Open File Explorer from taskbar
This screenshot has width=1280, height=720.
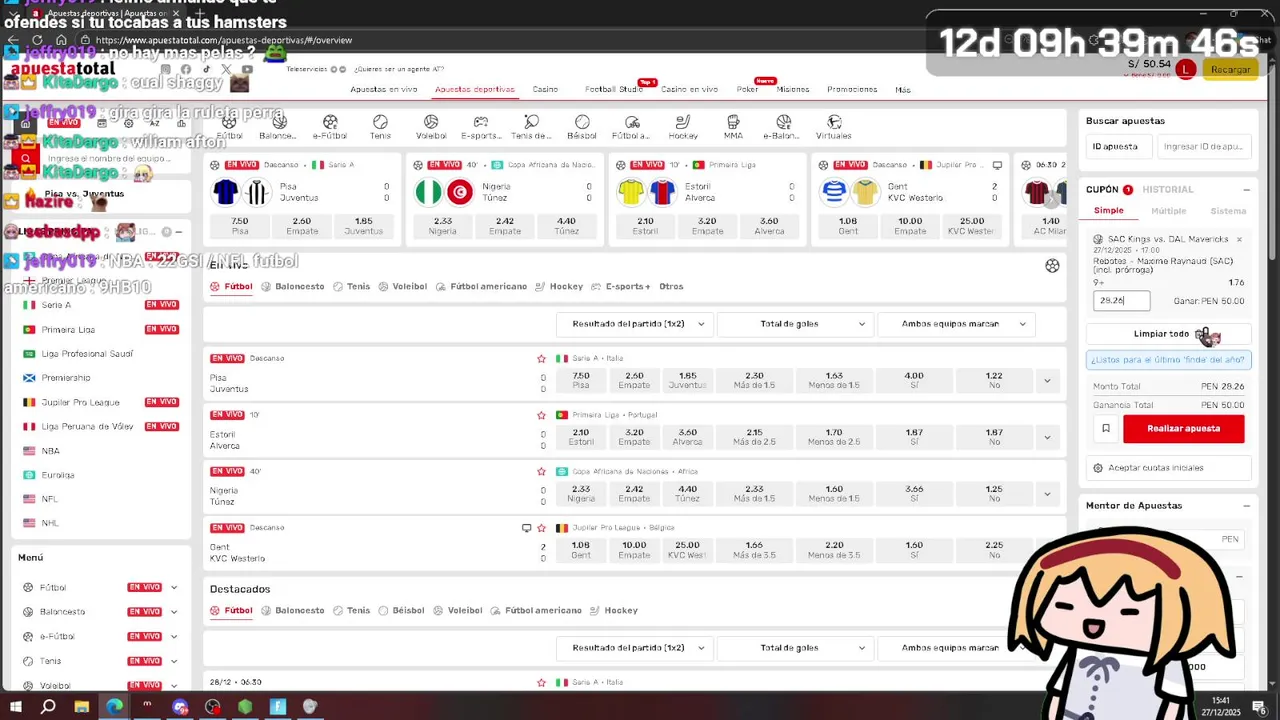[81, 706]
